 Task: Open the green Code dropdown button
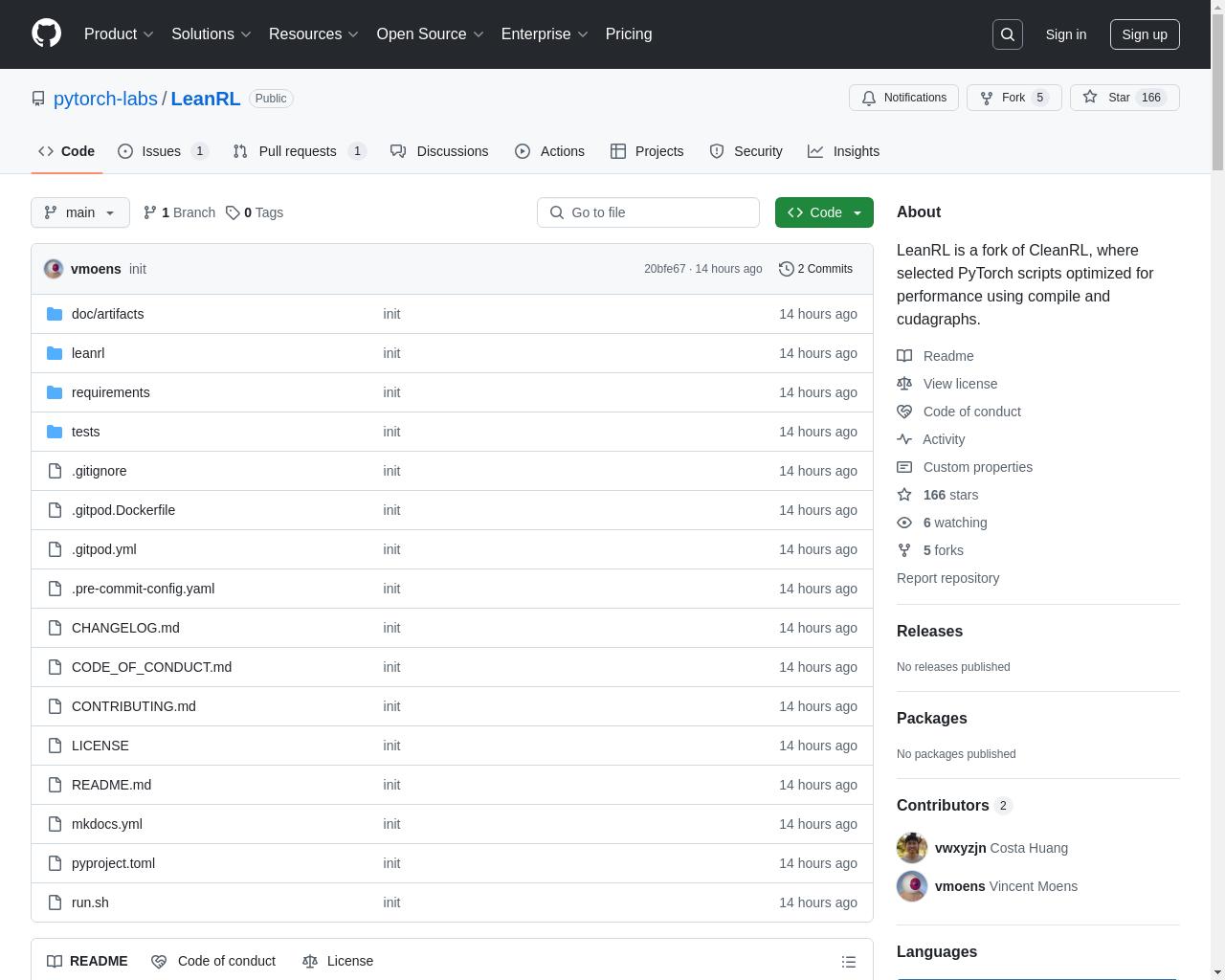coord(824,212)
